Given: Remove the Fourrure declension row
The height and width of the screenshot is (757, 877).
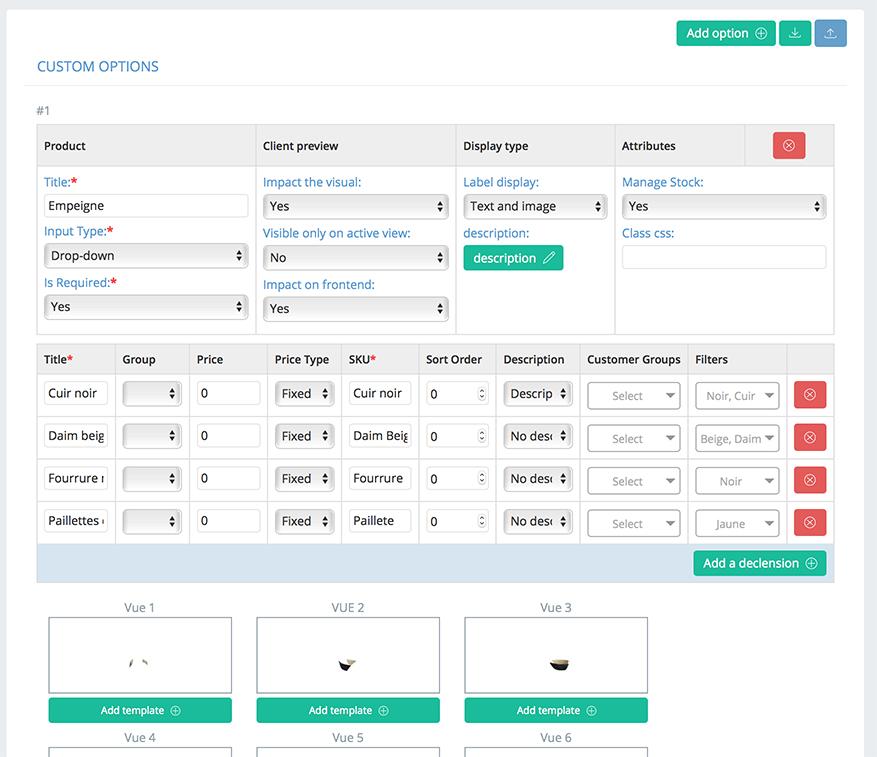Looking at the screenshot, I should tap(810, 480).
